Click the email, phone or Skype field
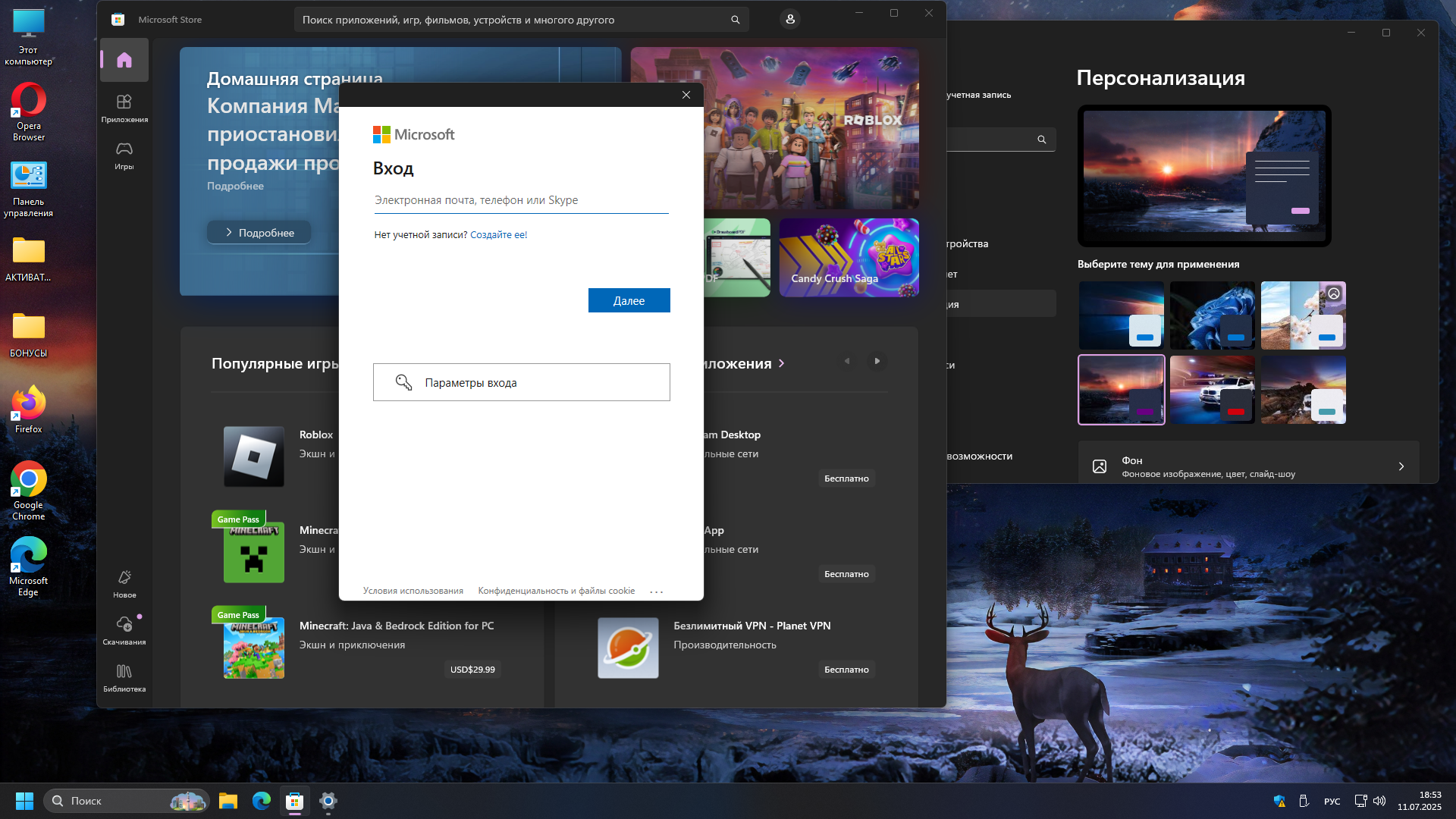Image resolution: width=1456 pixels, height=819 pixels. click(521, 200)
